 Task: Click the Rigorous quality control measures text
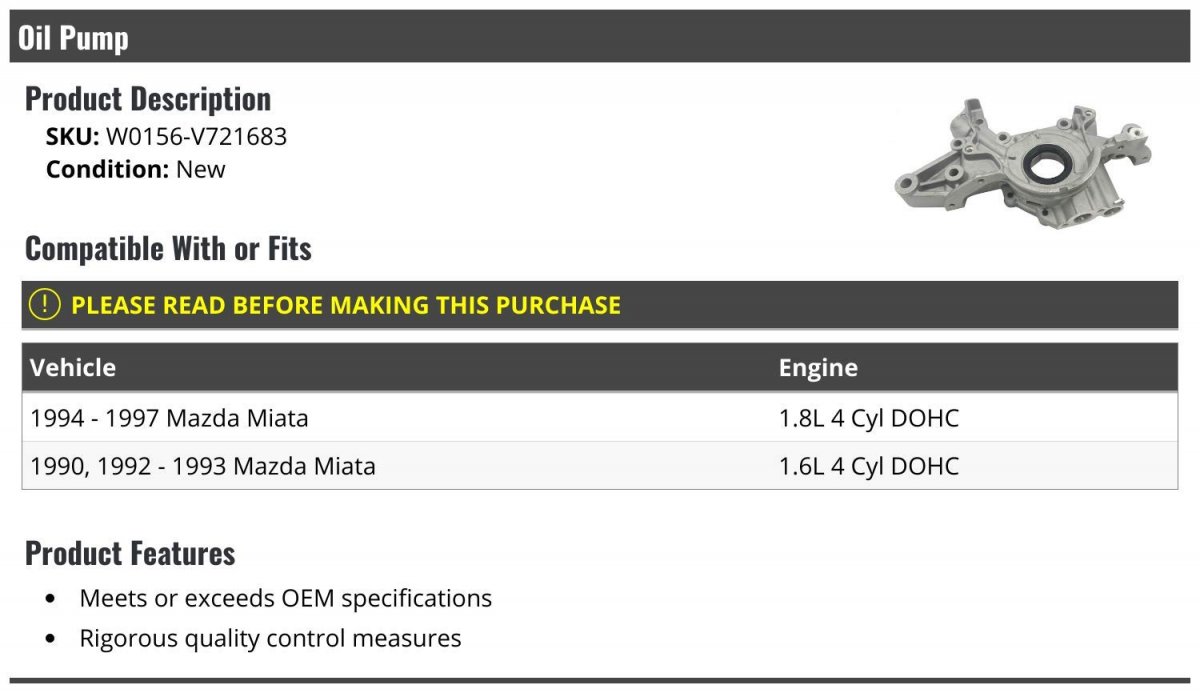pos(270,638)
